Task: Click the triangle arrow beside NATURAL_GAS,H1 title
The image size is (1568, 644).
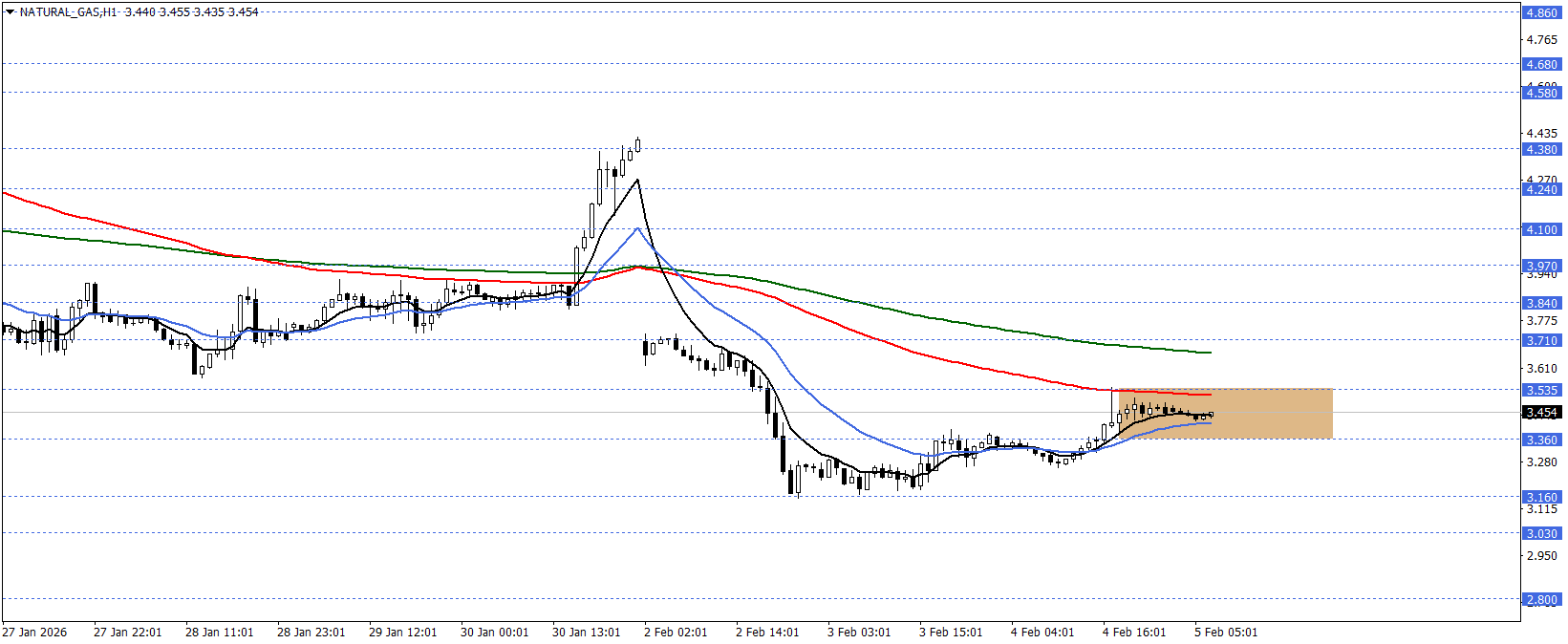Action: point(10,12)
